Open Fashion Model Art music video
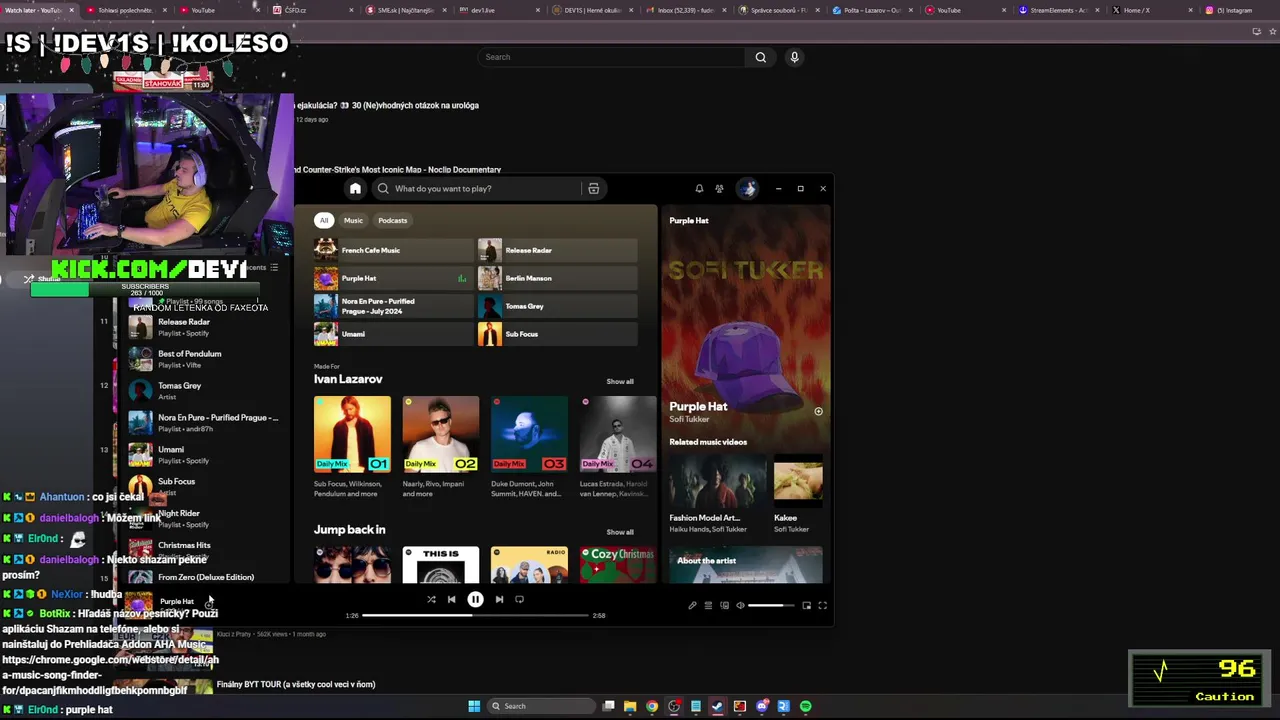The height and width of the screenshot is (720, 1280). click(717, 479)
